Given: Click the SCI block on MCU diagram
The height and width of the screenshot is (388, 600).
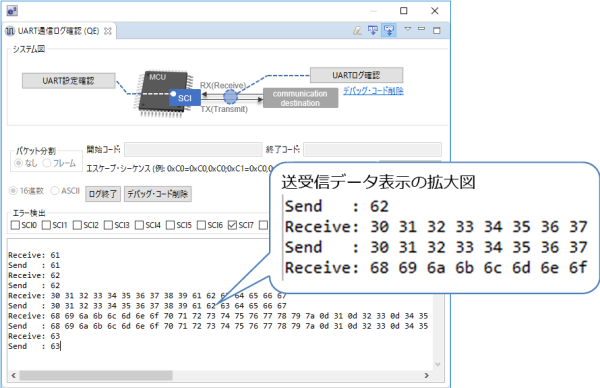Looking at the screenshot, I should [185, 98].
